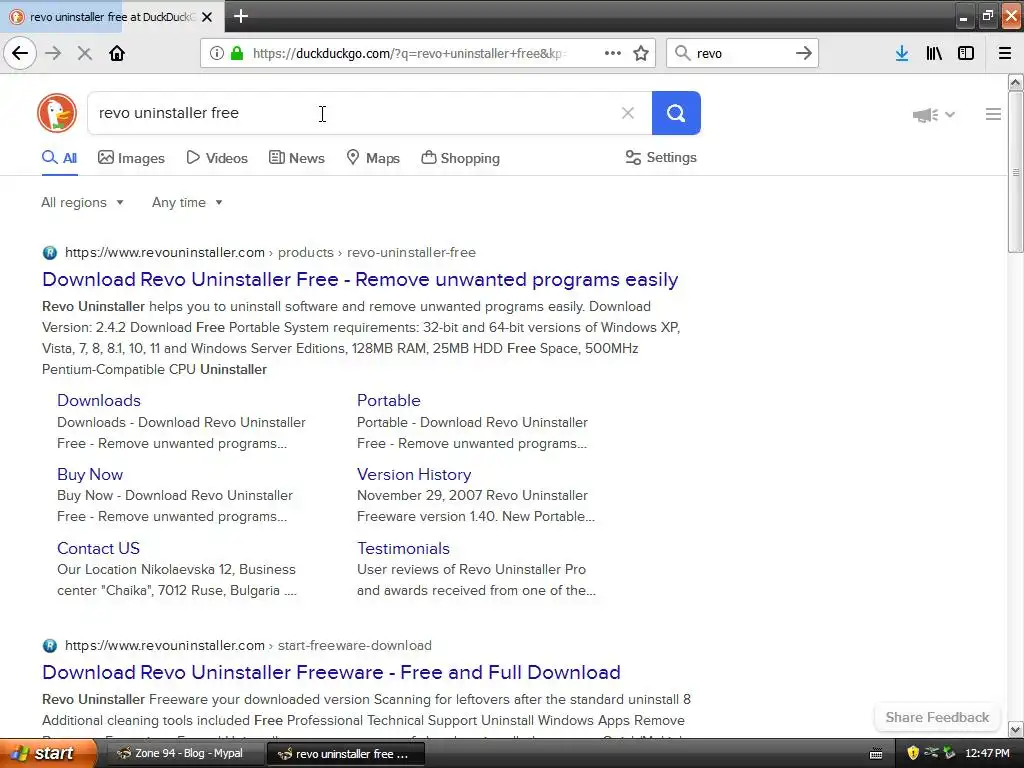This screenshot has height=768, width=1024.
Task: Open the Buy Now sitelink
Action: [x=89, y=474]
